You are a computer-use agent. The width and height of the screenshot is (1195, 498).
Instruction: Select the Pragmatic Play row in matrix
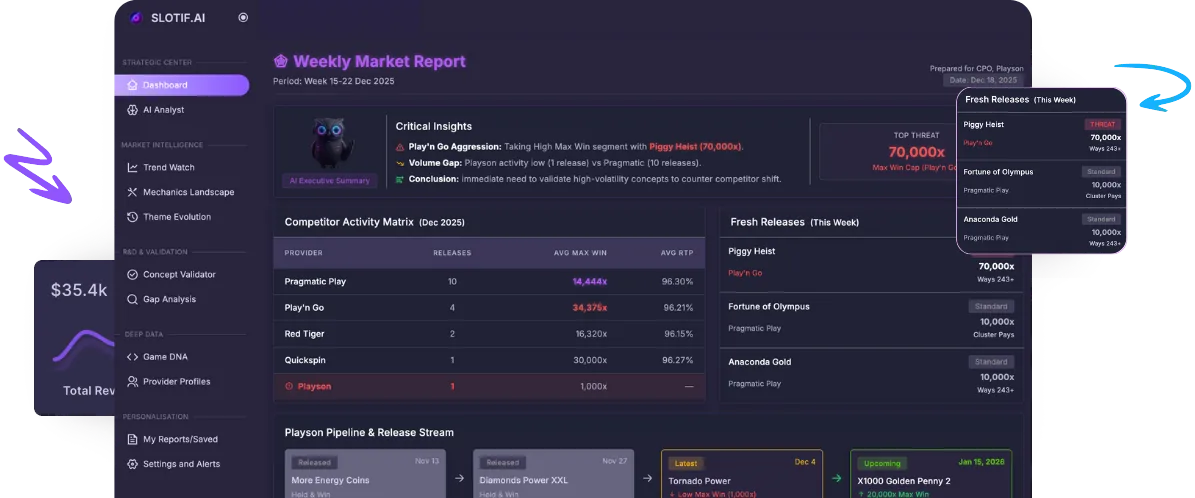(x=489, y=281)
